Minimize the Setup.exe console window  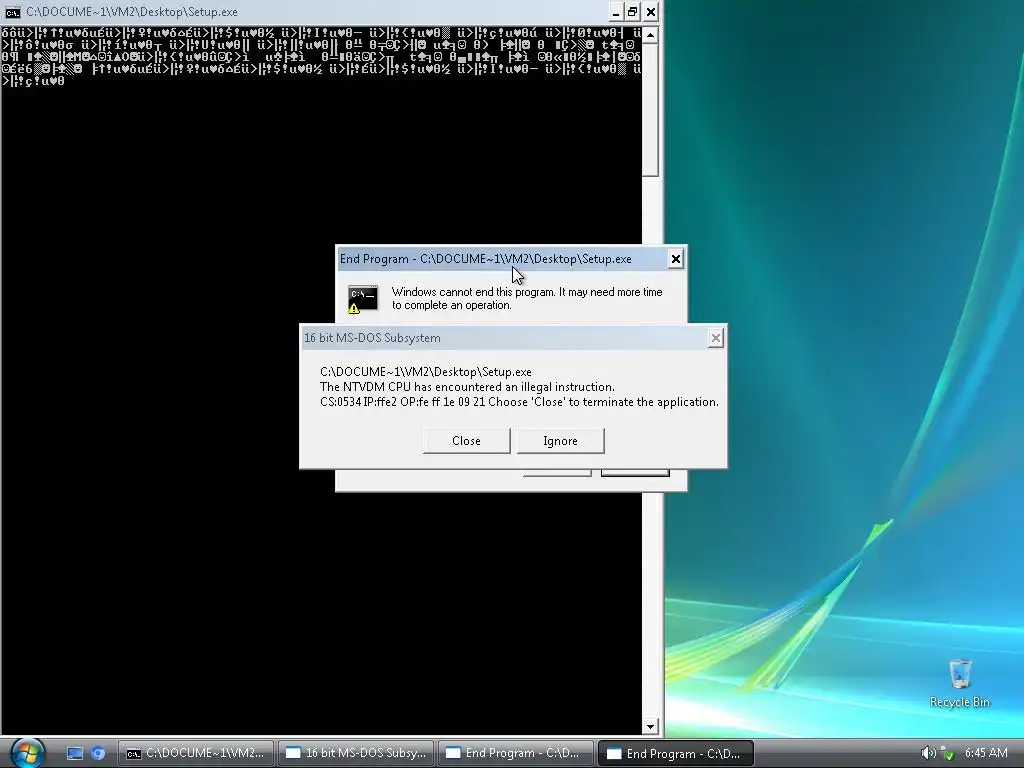click(615, 12)
